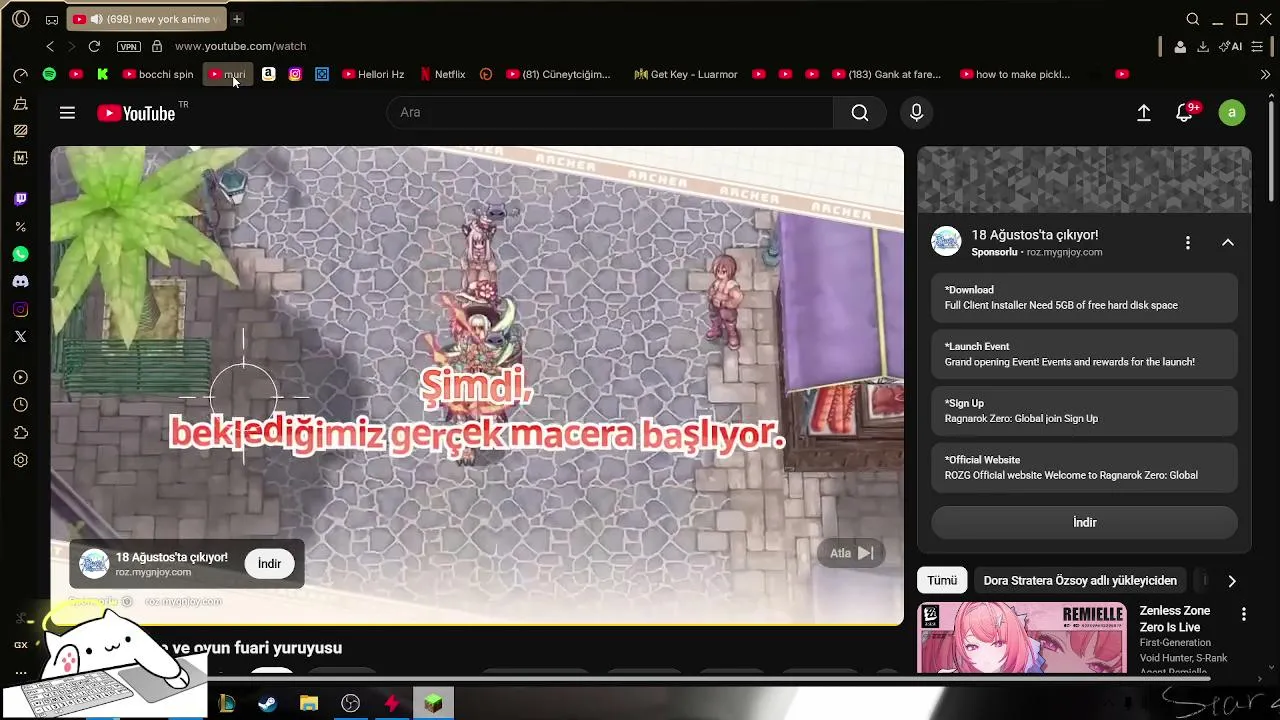Open extensions cube icon in sidebar
The image size is (1280, 720).
click(20, 433)
